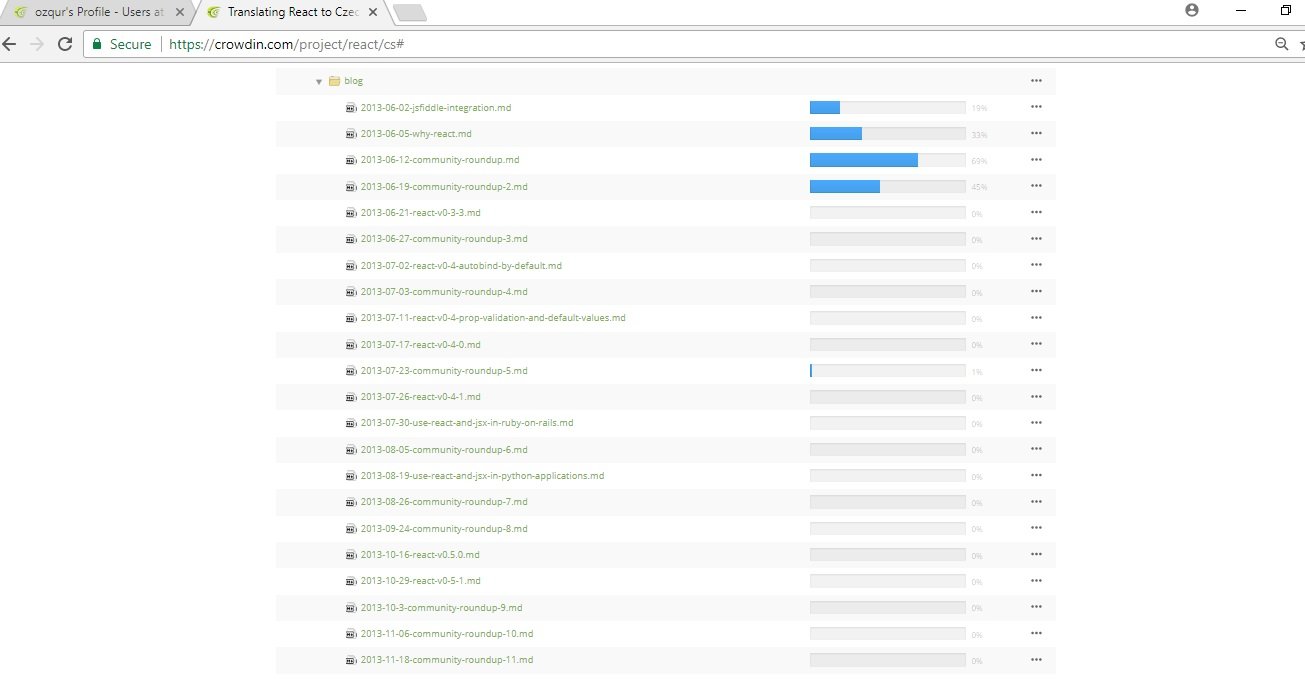The height and width of the screenshot is (679, 1305).
Task: Open a new browser tab
Action: (409, 13)
